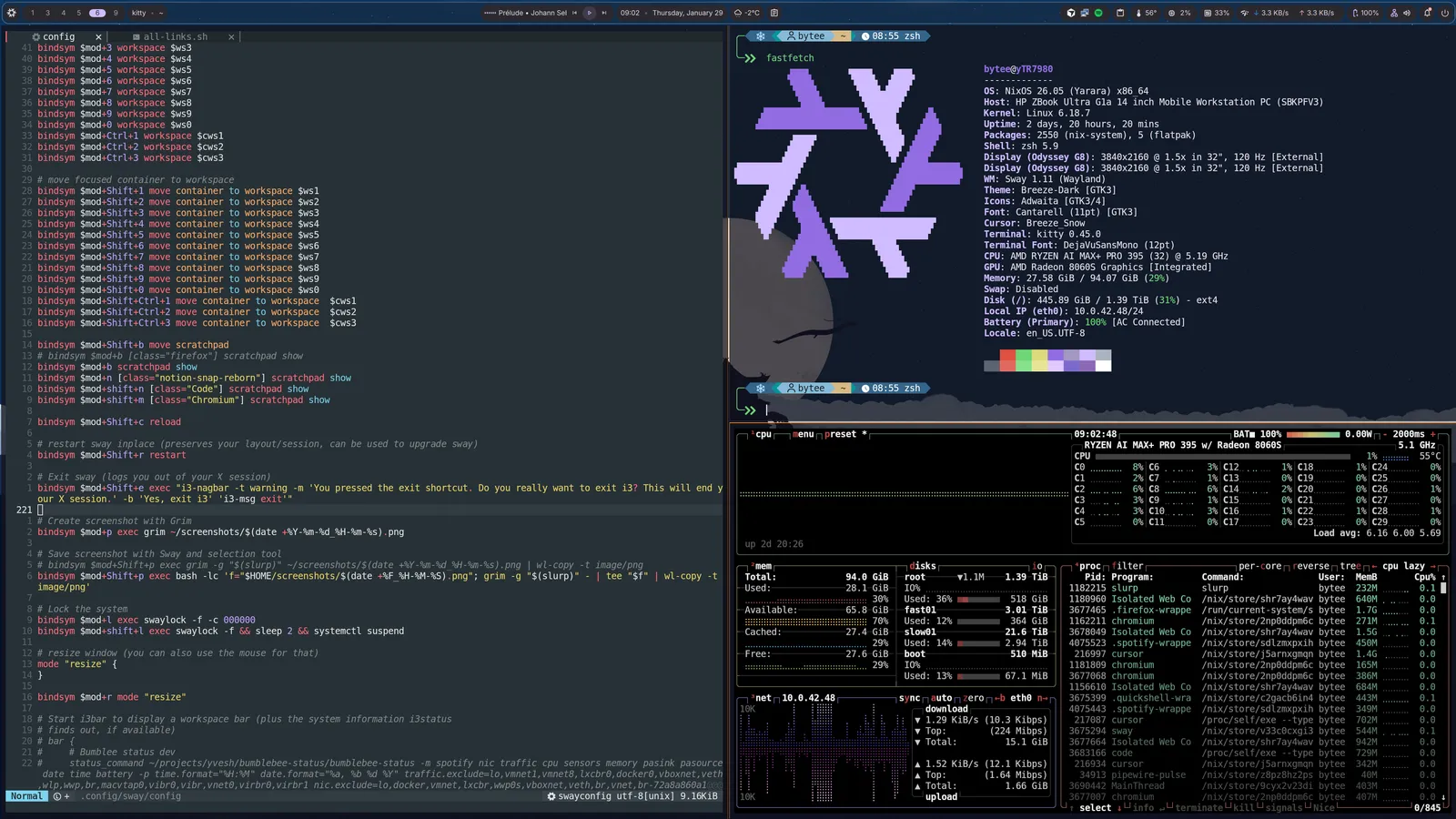This screenshot has height=819, width=1456.
Task: Switch to the all-links.sh tab
Action: click(173, 36)
